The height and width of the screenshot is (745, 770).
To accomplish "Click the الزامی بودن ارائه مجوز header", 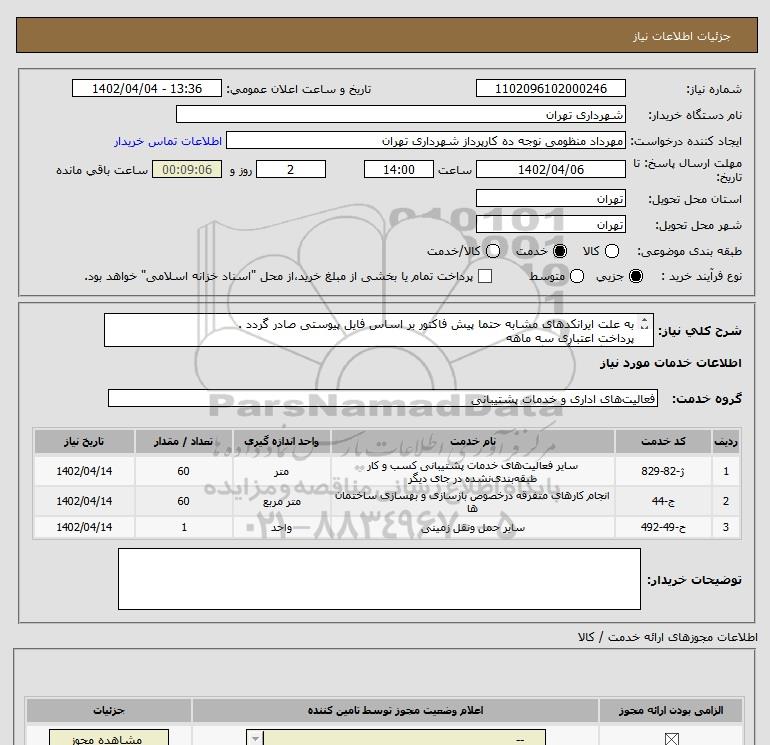I will point(671,710).
